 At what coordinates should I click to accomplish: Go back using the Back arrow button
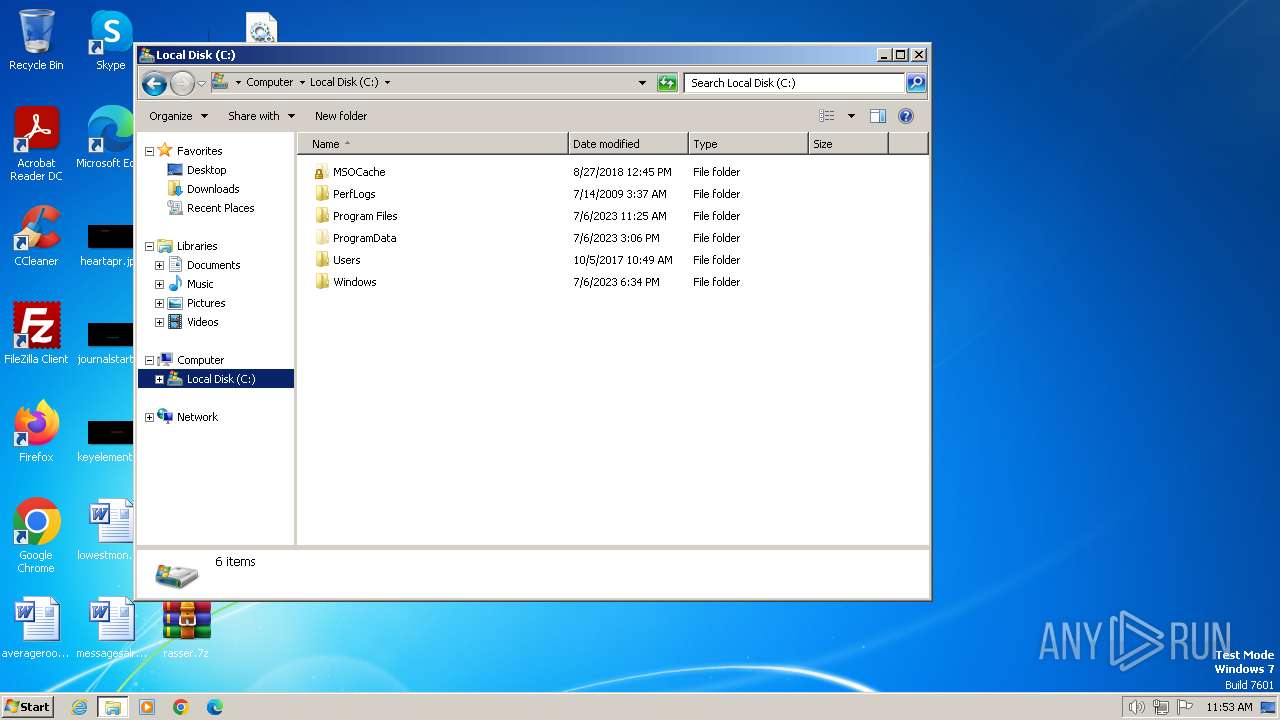click(x=154, y=83)
